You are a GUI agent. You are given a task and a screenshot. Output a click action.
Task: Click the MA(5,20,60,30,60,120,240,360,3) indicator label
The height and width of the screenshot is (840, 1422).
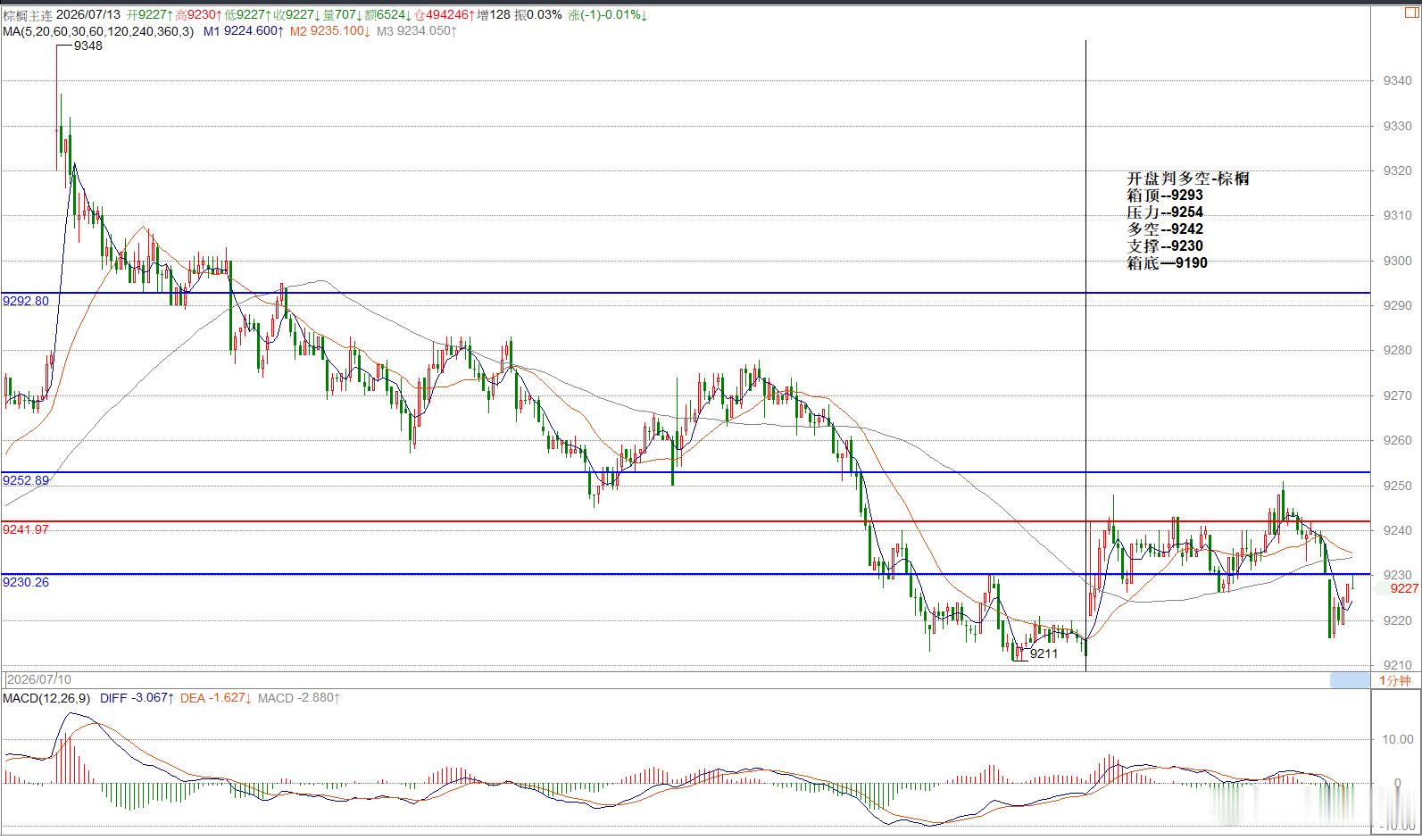coord(98,31)
